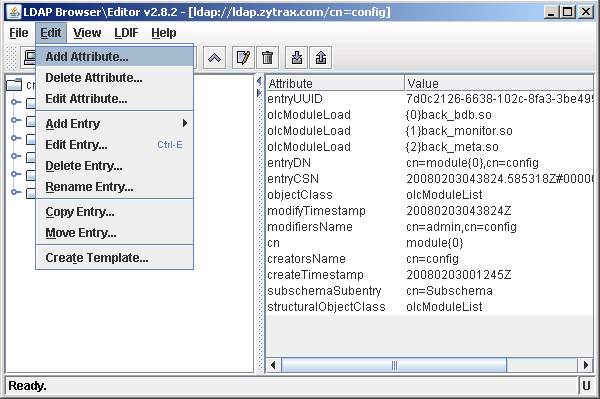
Task: Expand the last tree node handle
Action: 15,192
